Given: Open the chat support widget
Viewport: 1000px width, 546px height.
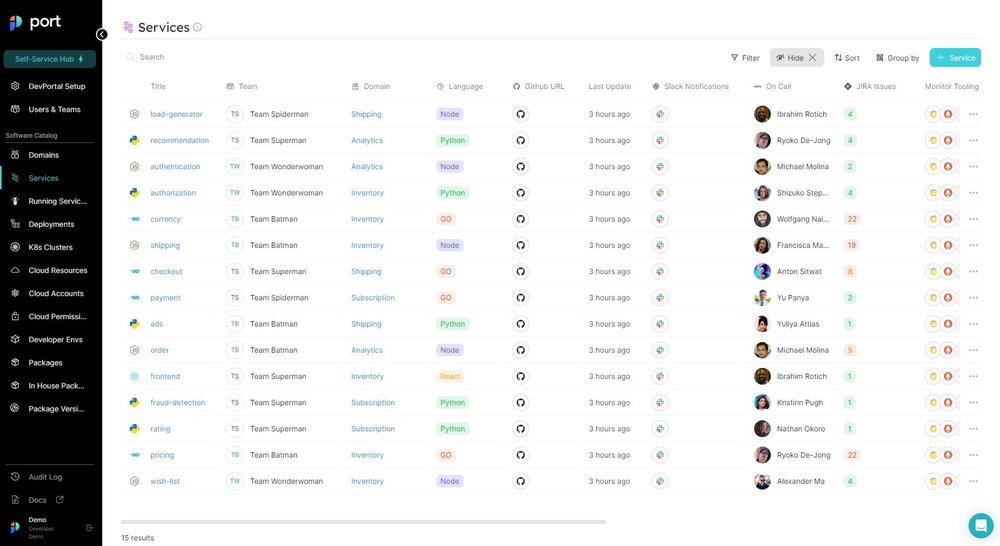Looking at the screenshot, I should [980, 526].
